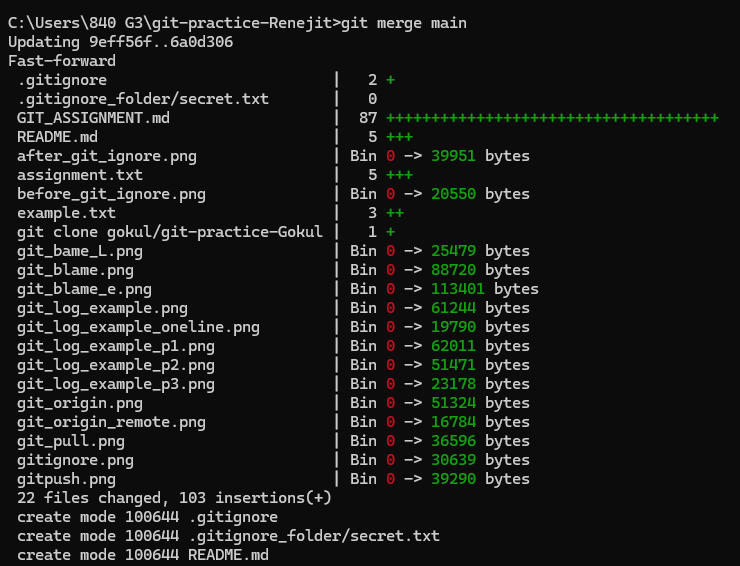Click the green plus bar for GIT_ASSIGNMENT.md
This screenshot has width=740, height=566.
(552, 118)
